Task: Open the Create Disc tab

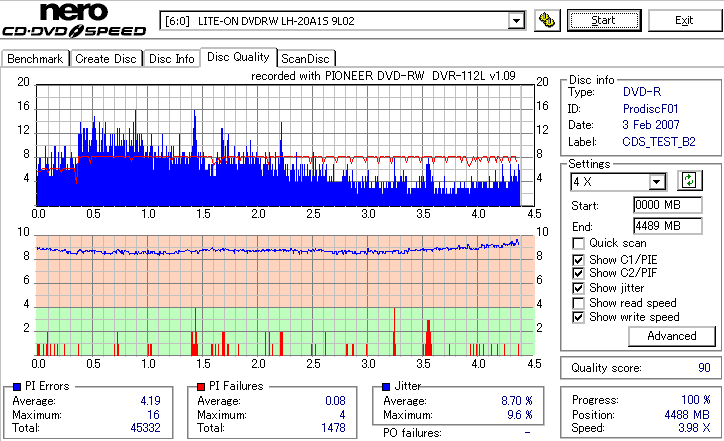Action: click(x=106, y=59)
